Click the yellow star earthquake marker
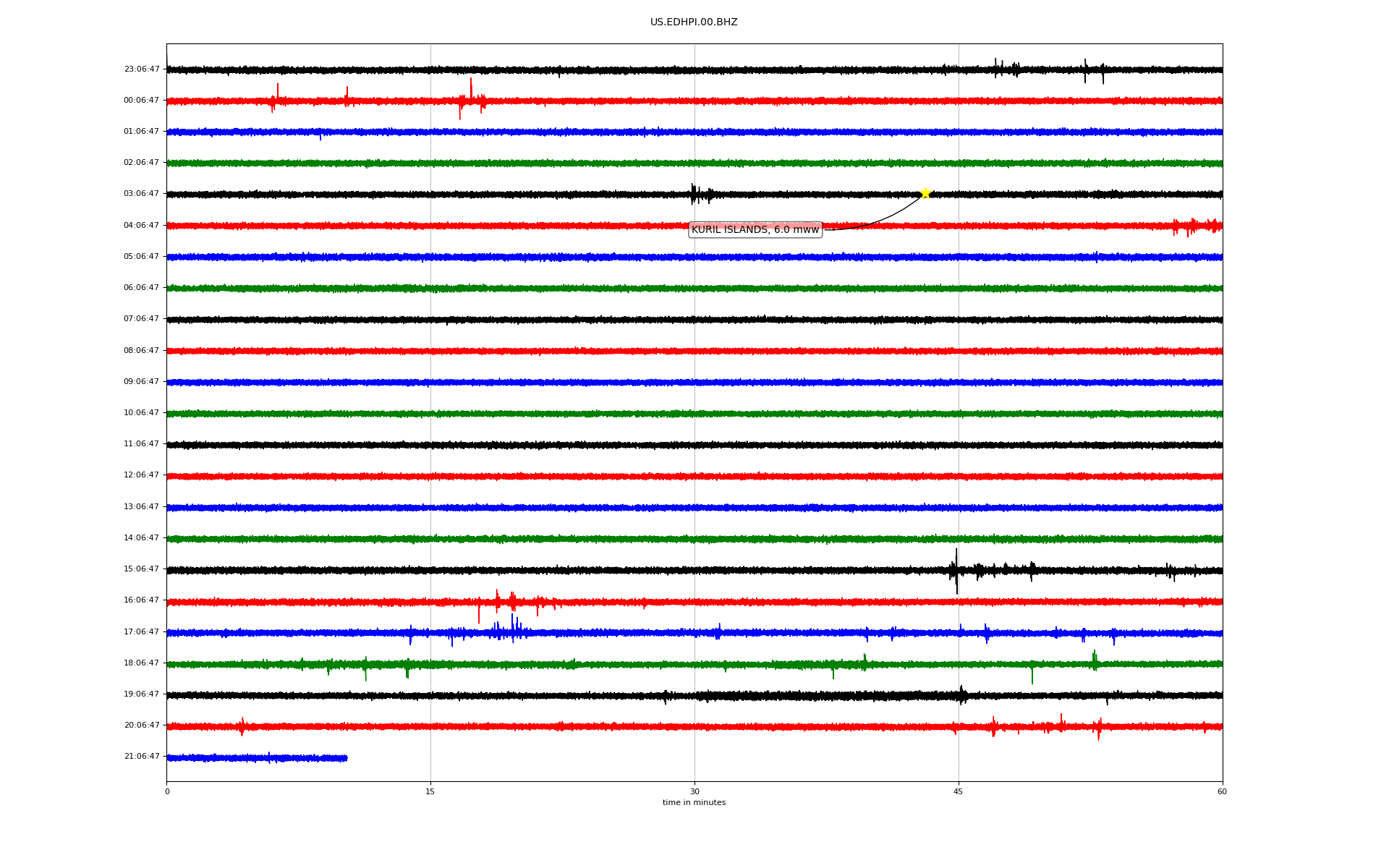Viewport: 1389px width, 868px height. pos(925,193)
